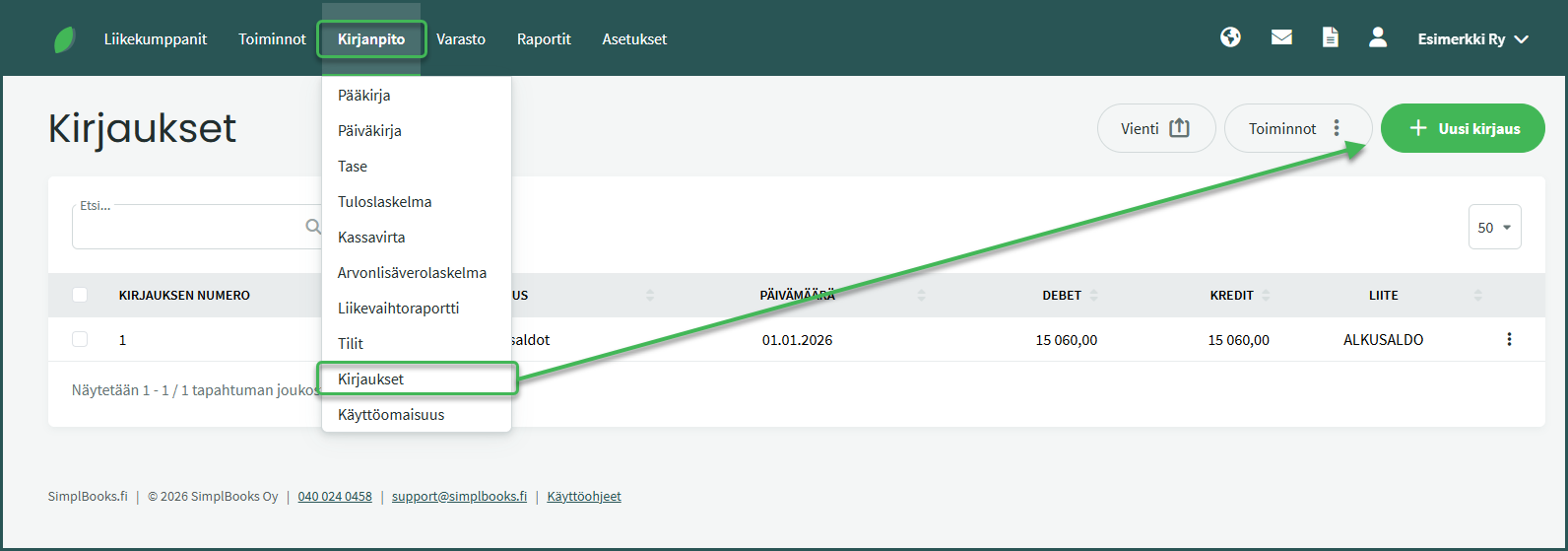Toggle the select-all checkbox in table header

[80, 295]
